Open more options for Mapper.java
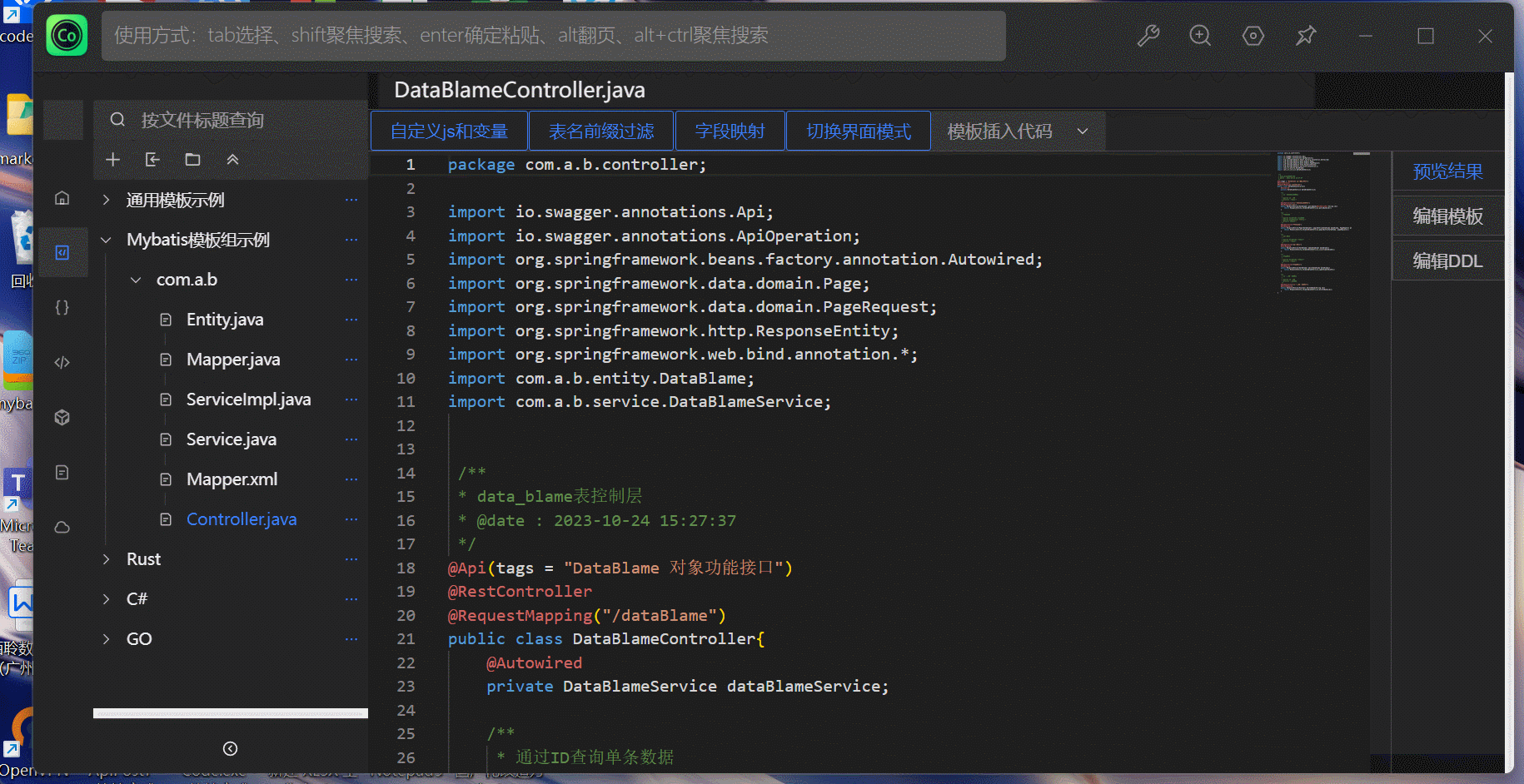The width and height of the screenshot is (1524, 784). coord(351,360)
